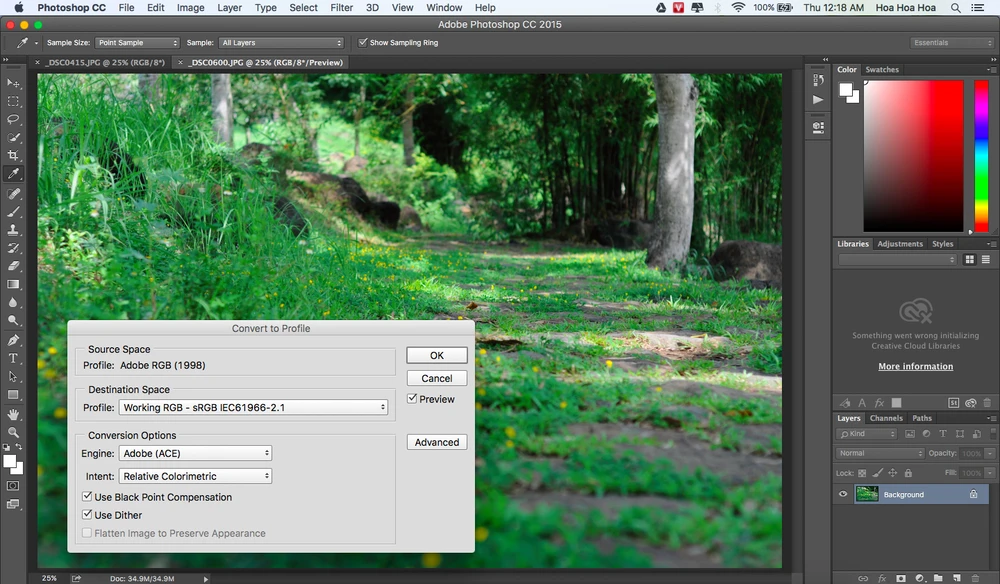
Task: Click inside the red color picker field
Action: (x=913, y=155)
